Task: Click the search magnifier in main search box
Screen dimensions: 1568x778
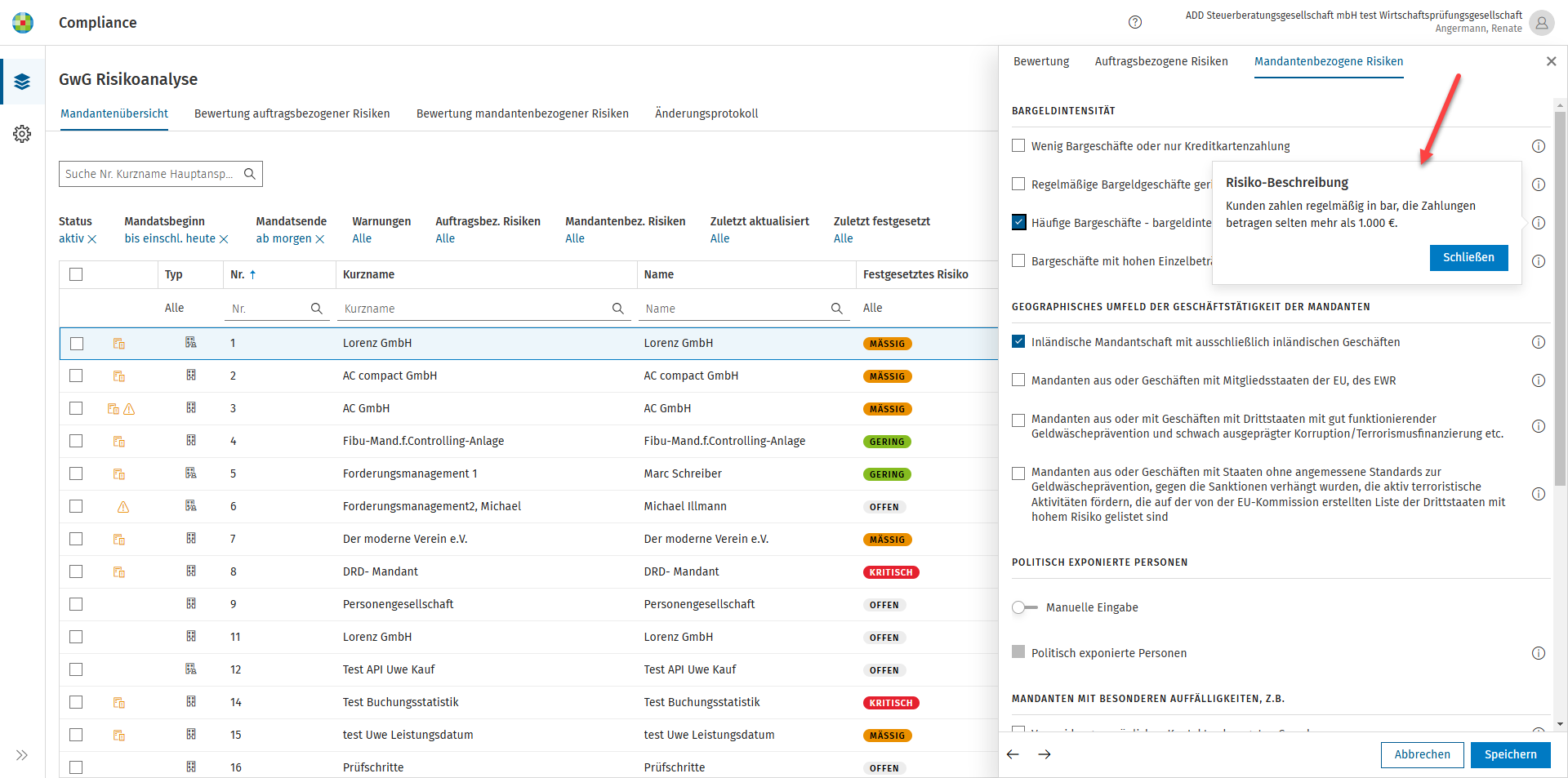Action: point(250,174)
